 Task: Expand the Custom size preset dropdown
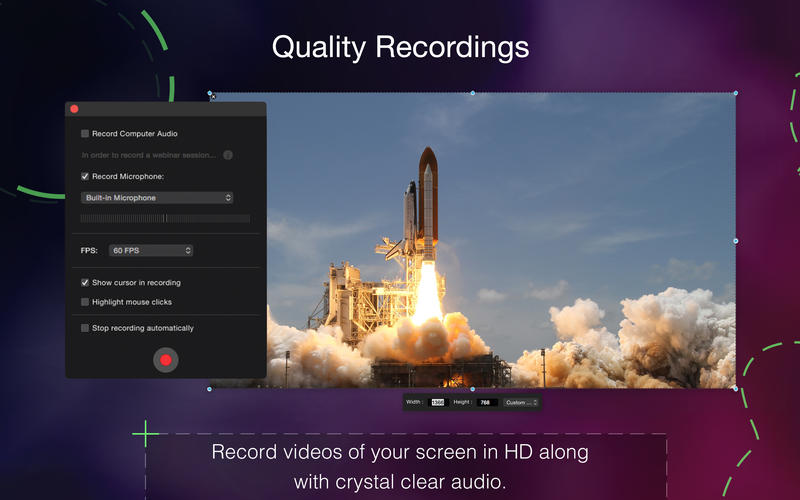pos(521,402)
